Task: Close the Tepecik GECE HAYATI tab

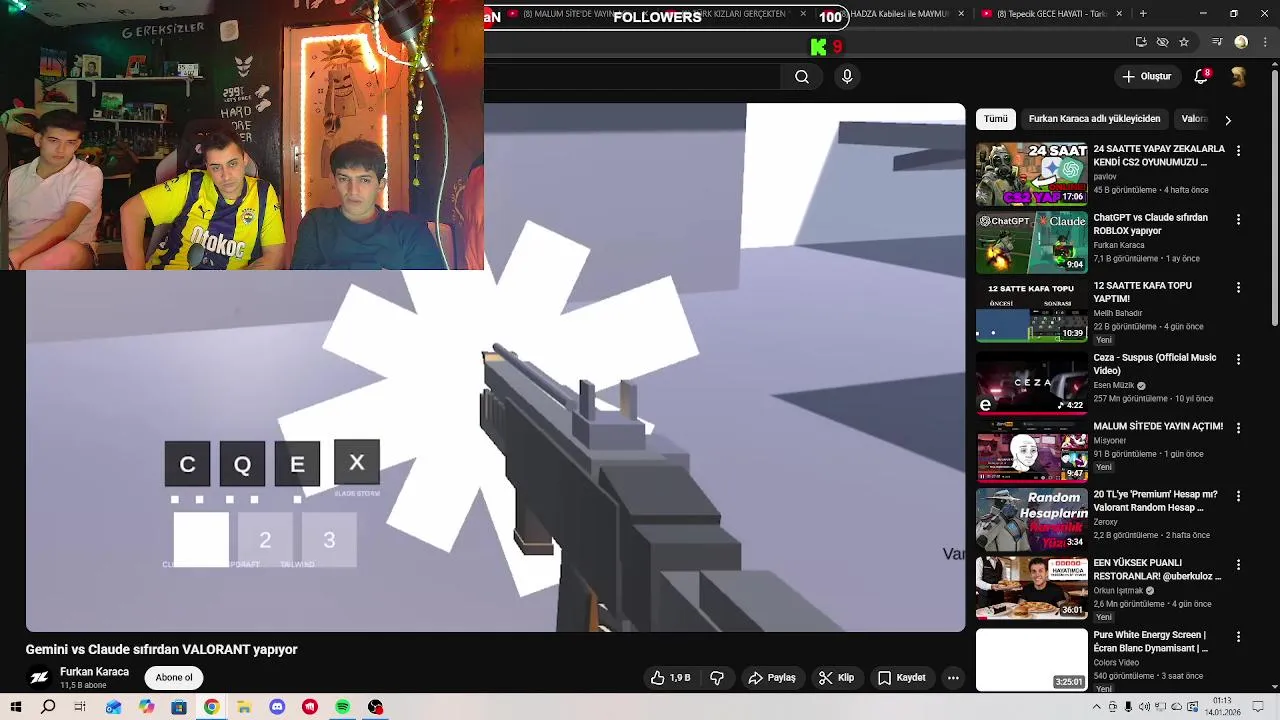Action: (x=1119, y=14)
